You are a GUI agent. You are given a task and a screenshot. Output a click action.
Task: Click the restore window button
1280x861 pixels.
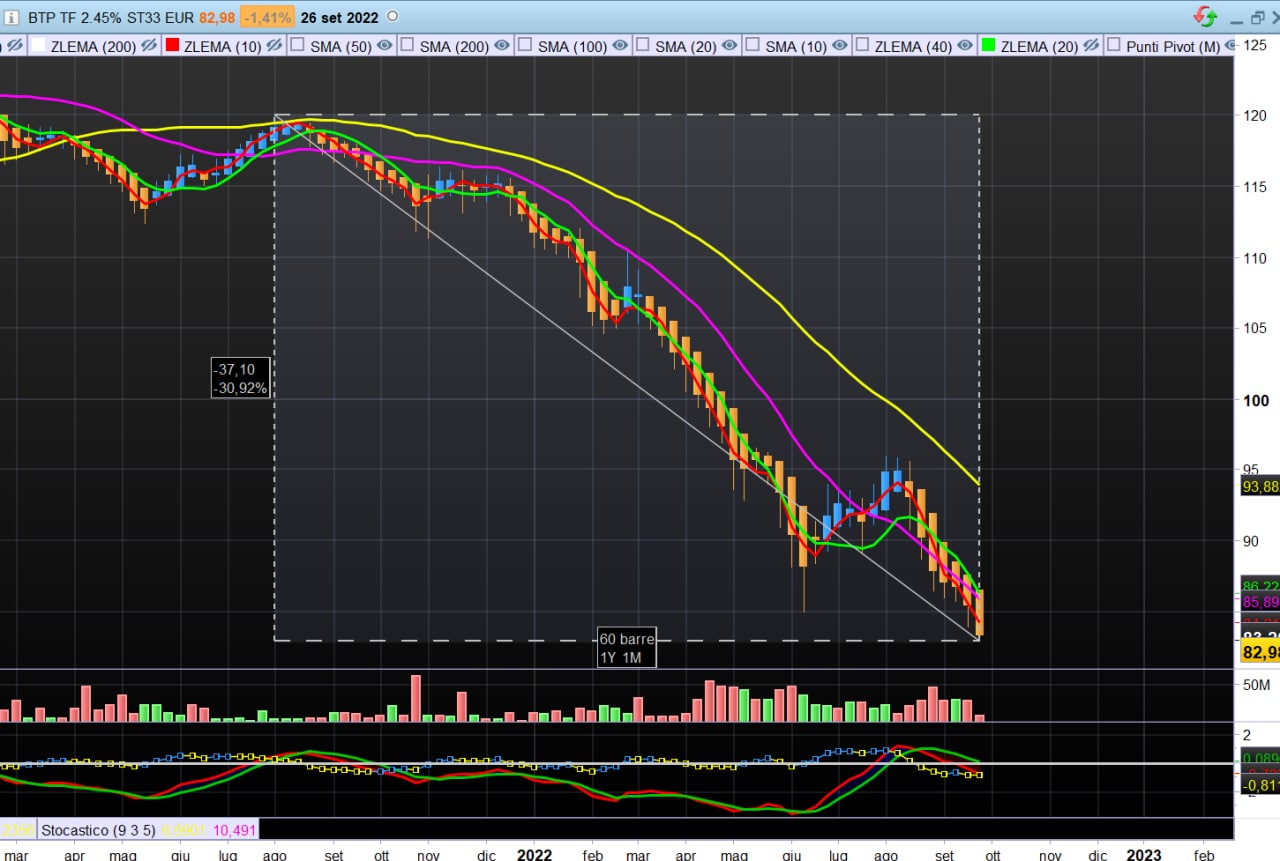tap(1257, 18)
